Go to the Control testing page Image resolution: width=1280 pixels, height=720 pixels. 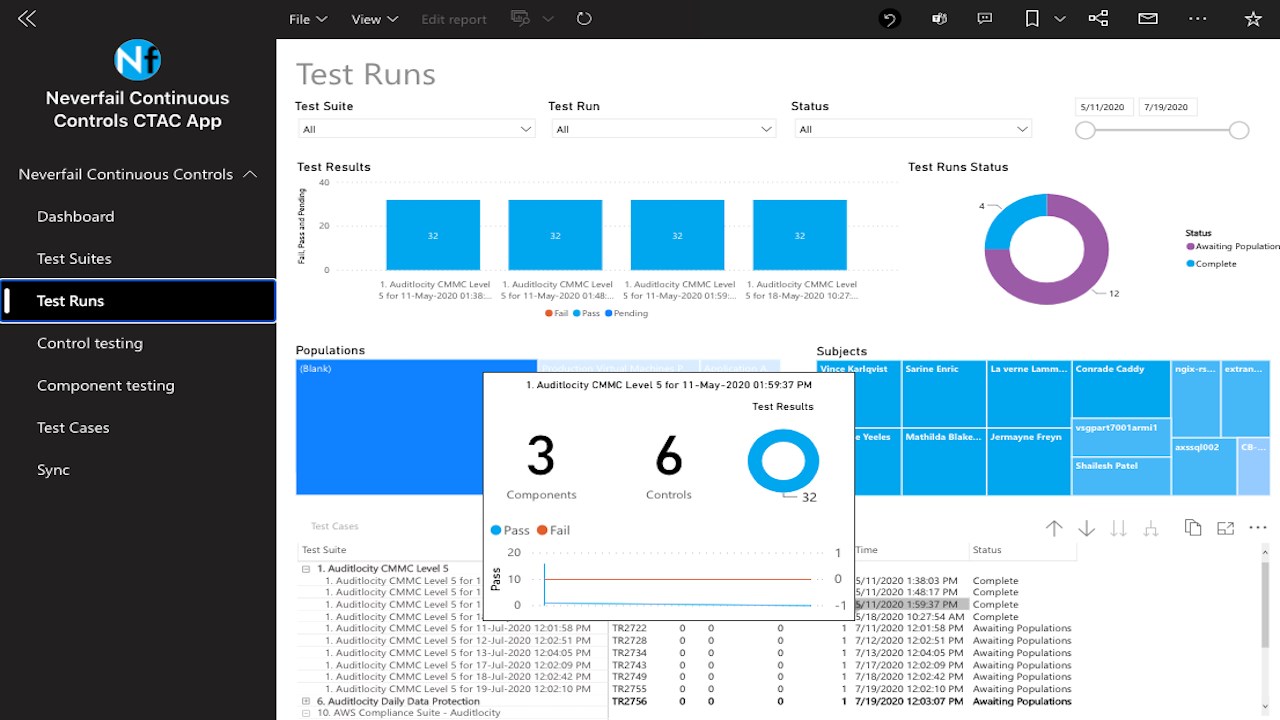point(90,343)
